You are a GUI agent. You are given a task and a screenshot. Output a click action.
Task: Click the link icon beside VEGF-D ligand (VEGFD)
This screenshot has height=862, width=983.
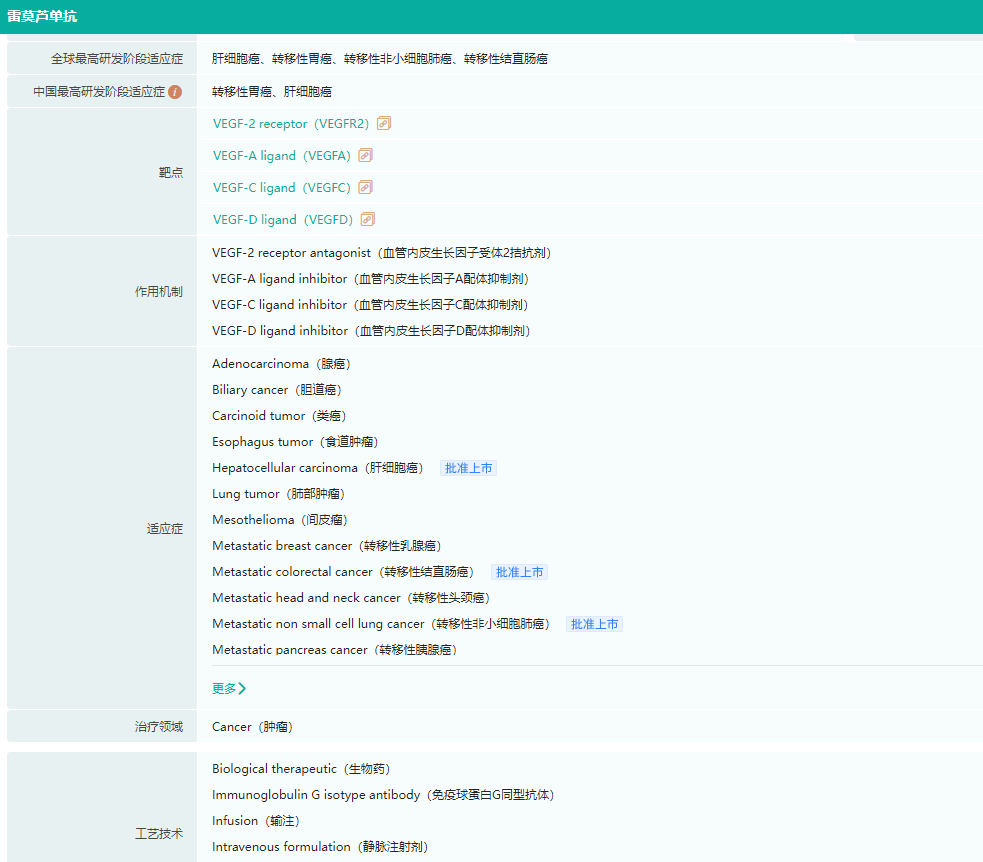tap(367, 220)
